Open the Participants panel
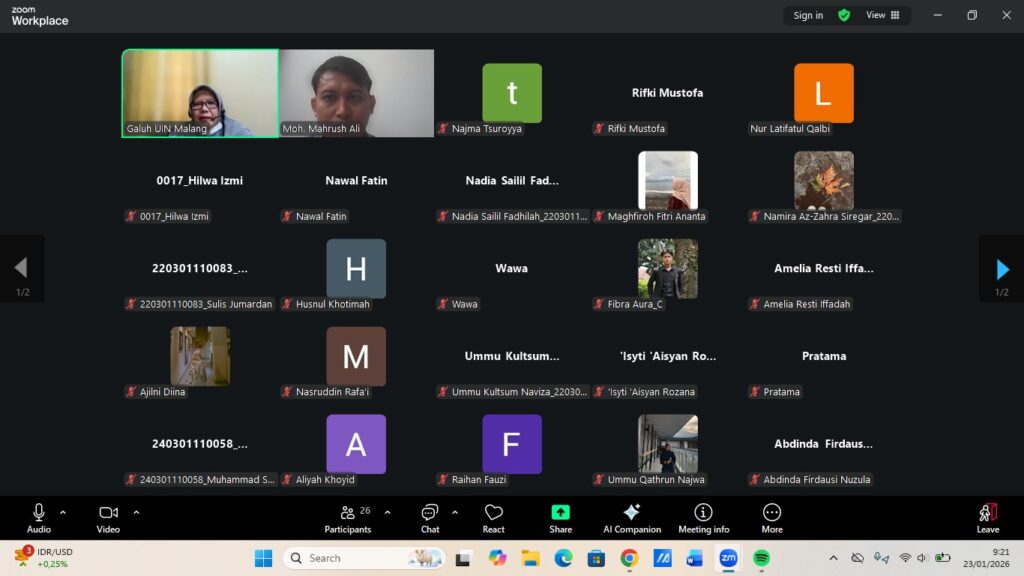 [x=348, y=517]
